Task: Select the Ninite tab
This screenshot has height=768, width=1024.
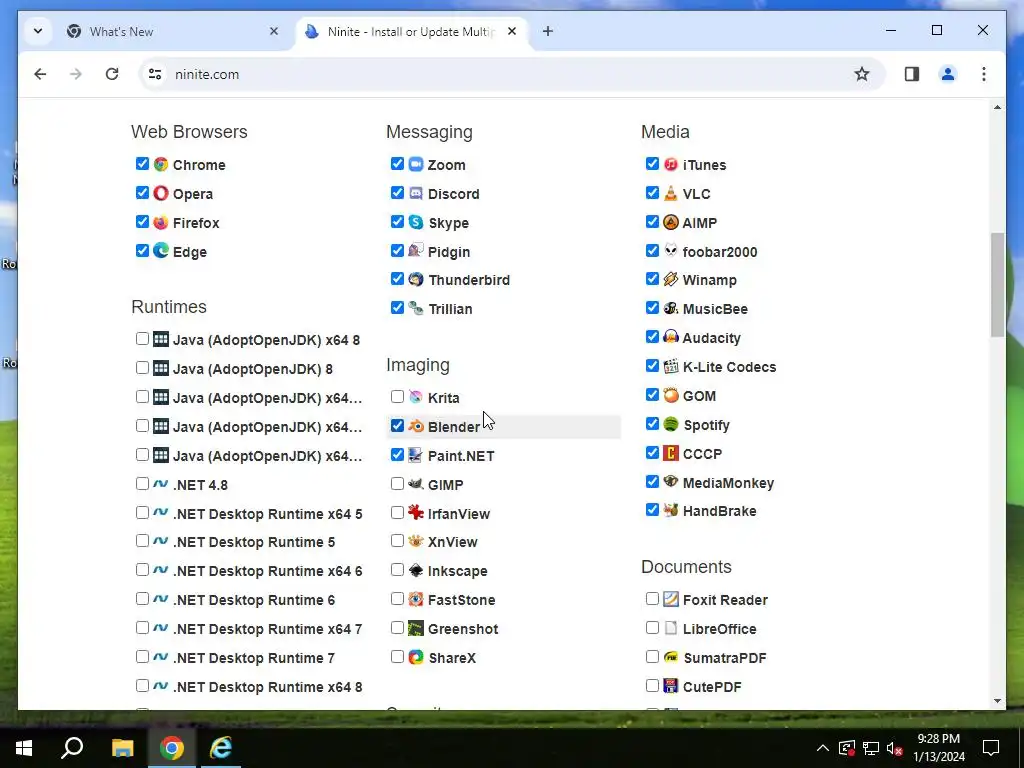Action: pos(411,31)
